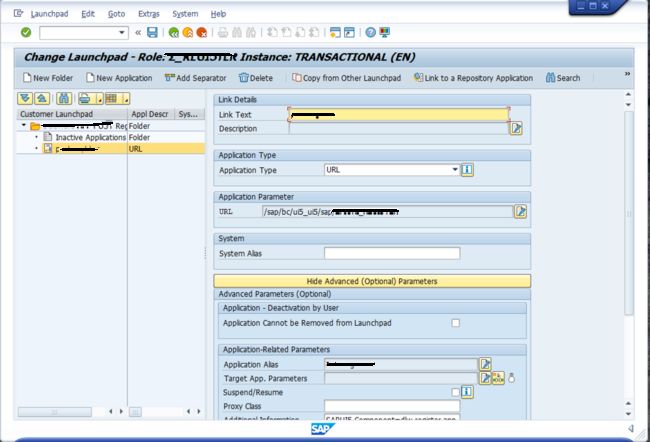Image resolution: width=650 pixels, height=442 pixels.
Task: Click the Last Page navigation icon
Action: [314, 32]
